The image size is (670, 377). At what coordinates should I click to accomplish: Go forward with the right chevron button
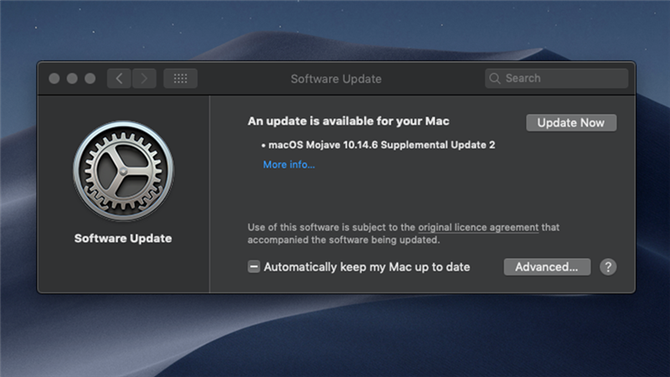(x=144, y=79)
